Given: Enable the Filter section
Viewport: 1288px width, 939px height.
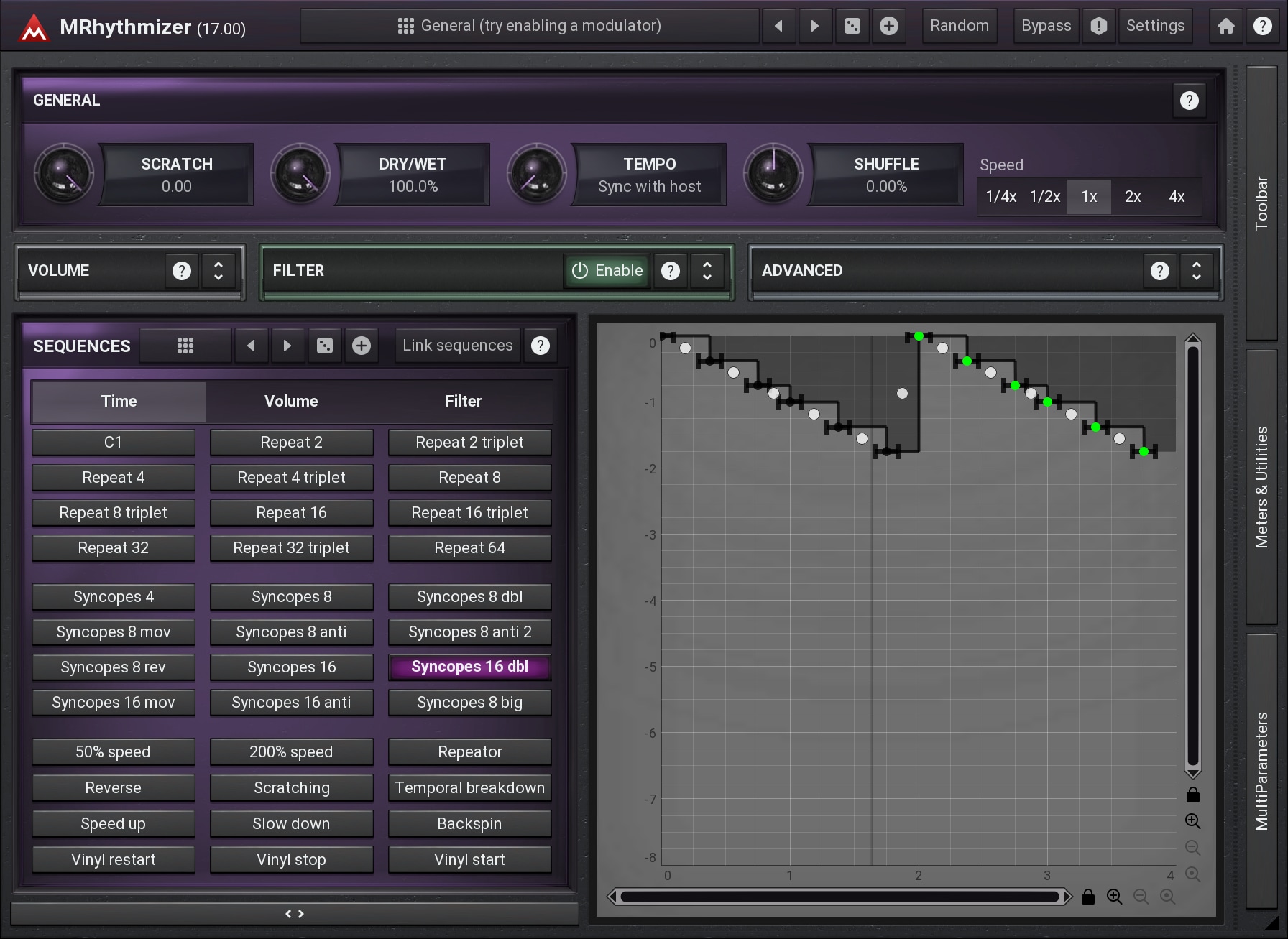Looking at the screenshot, I should [607, 271].
